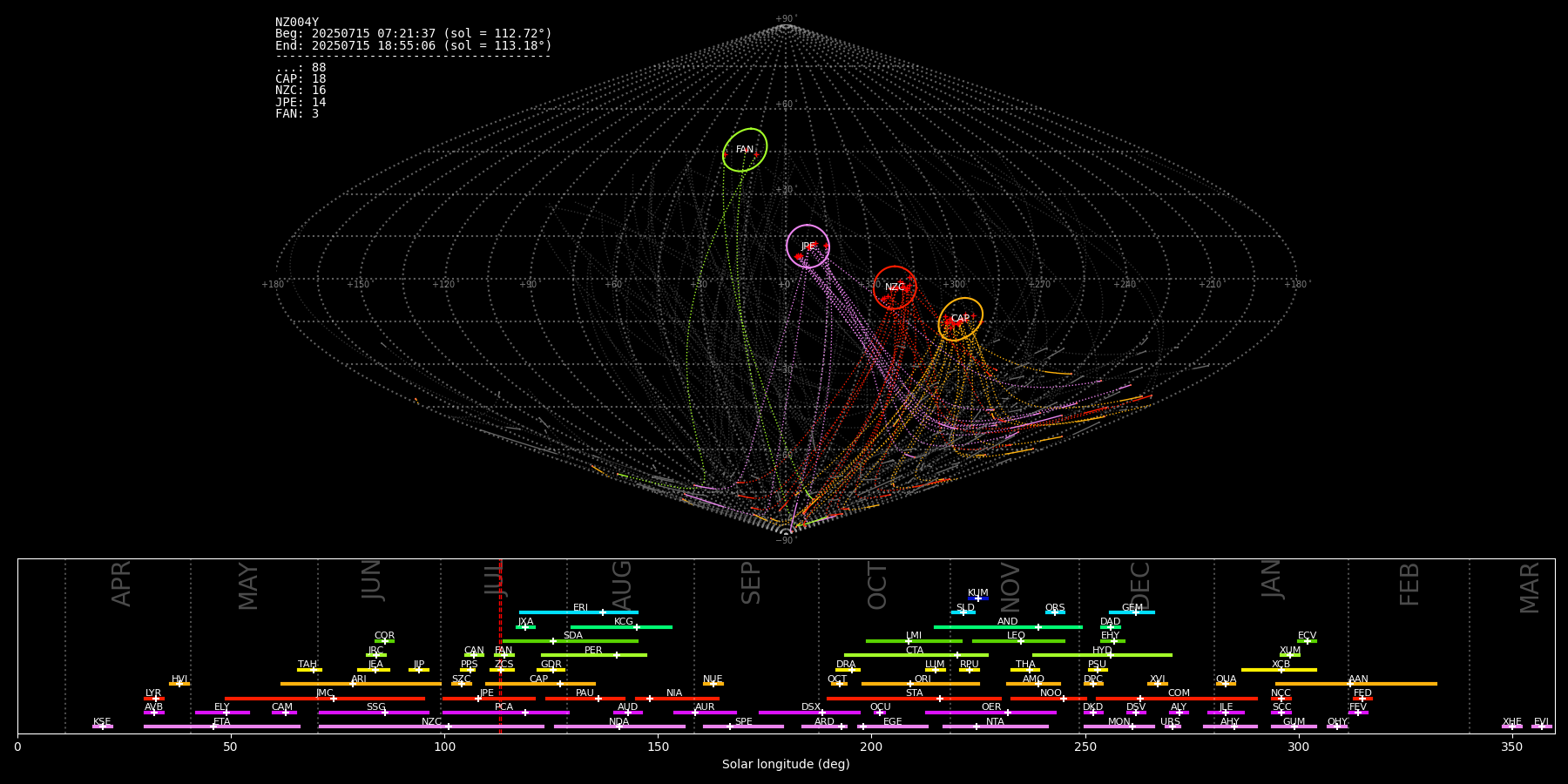Click the SPE label in the timeline
The width and height of the screenshot is (1568, 784).
point(743,721)
